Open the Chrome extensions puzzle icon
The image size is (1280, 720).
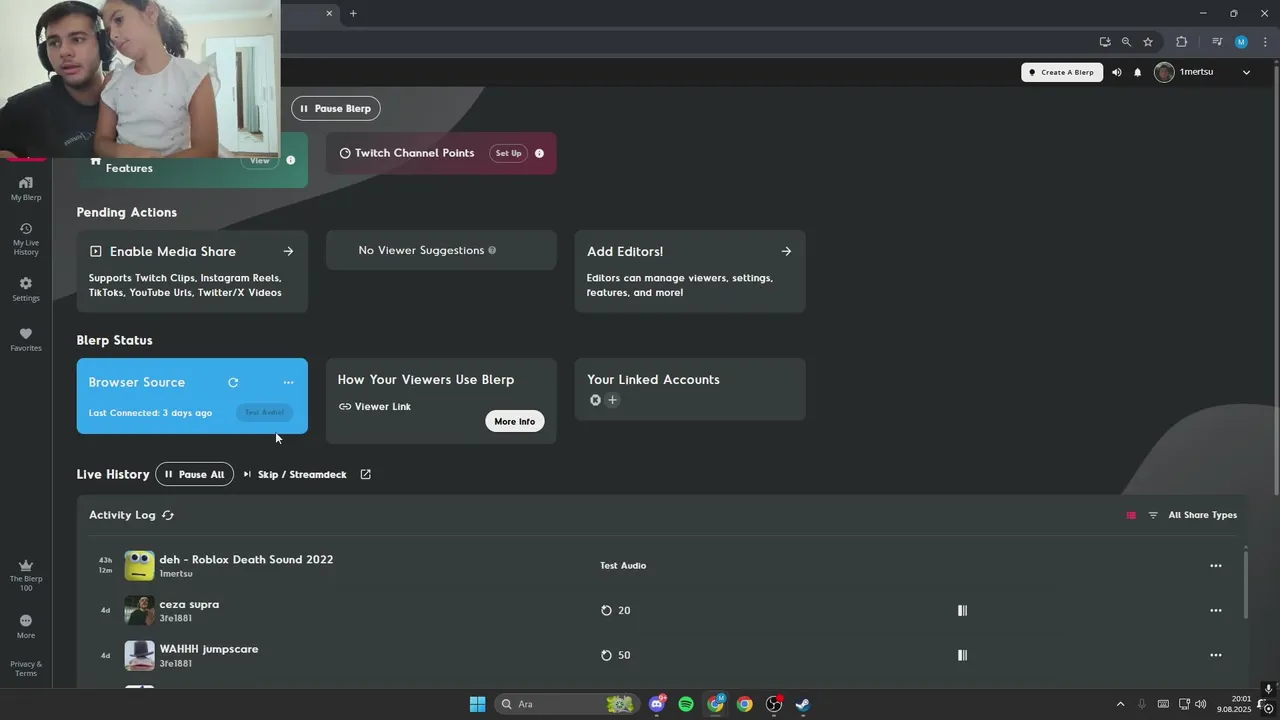click(x=1181, y=42)
